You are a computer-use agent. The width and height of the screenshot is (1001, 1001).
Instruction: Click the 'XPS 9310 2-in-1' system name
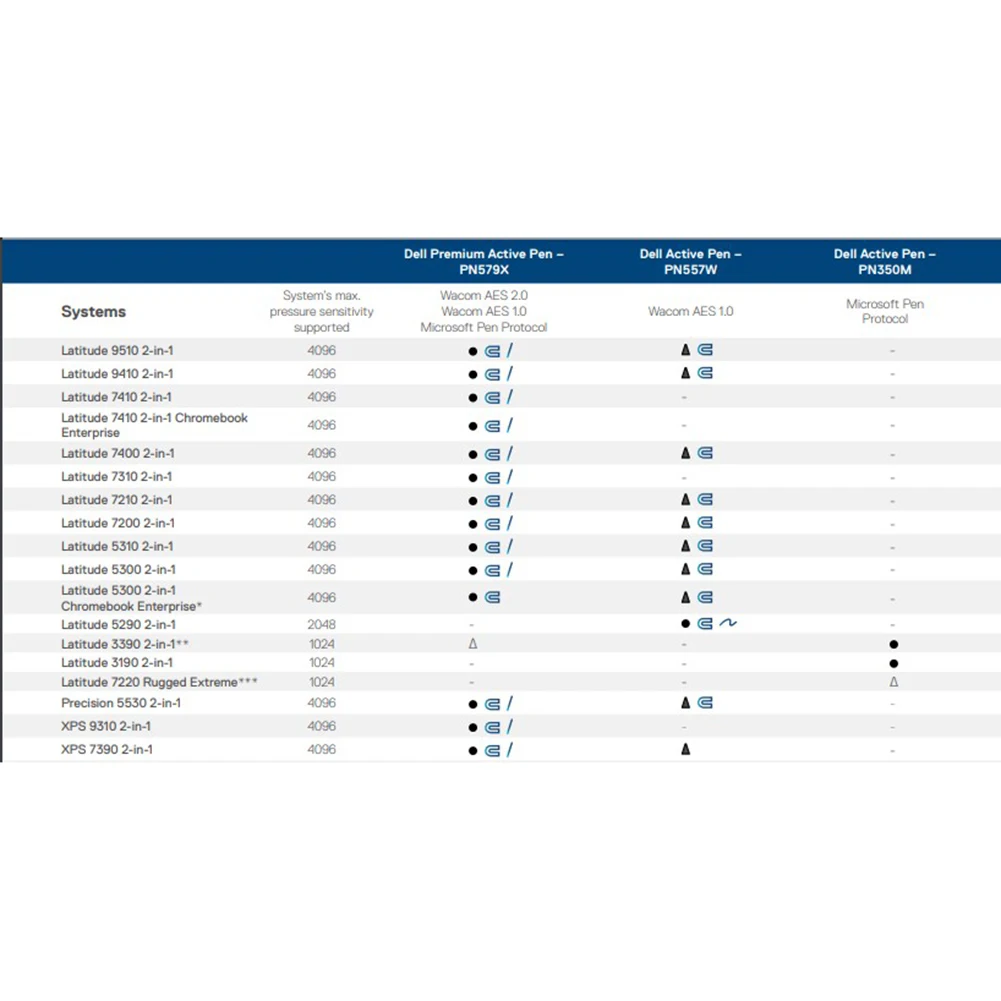[x=106, y=726]
